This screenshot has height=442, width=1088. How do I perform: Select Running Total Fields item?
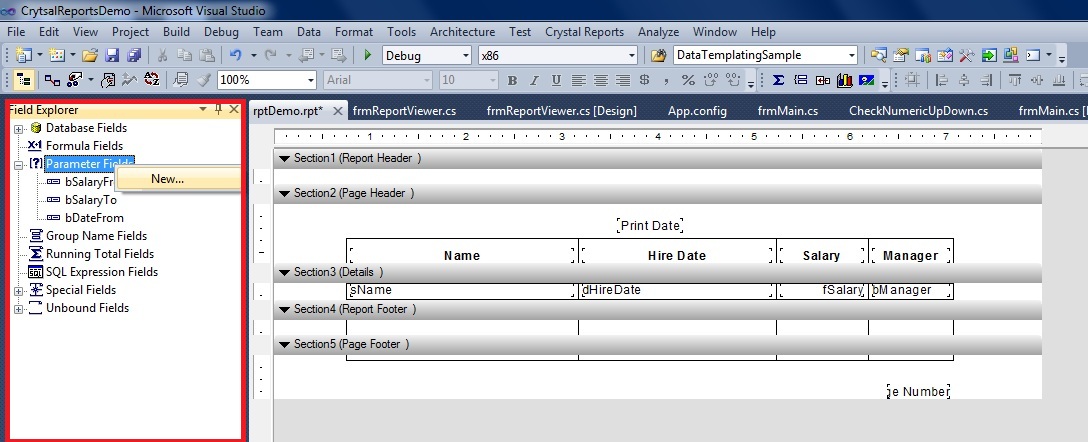100,254
